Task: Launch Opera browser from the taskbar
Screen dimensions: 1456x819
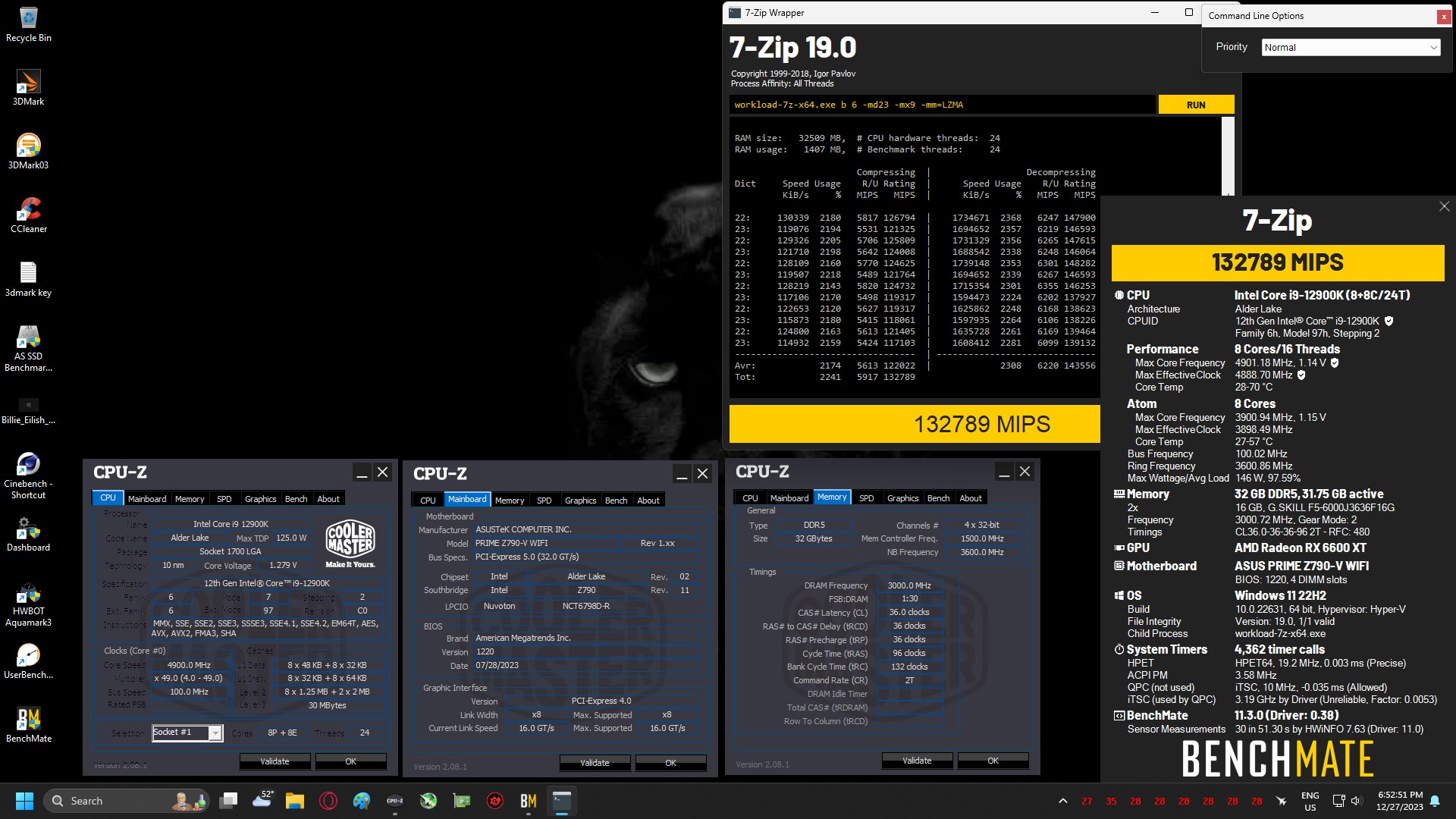Action: point(328,801)
